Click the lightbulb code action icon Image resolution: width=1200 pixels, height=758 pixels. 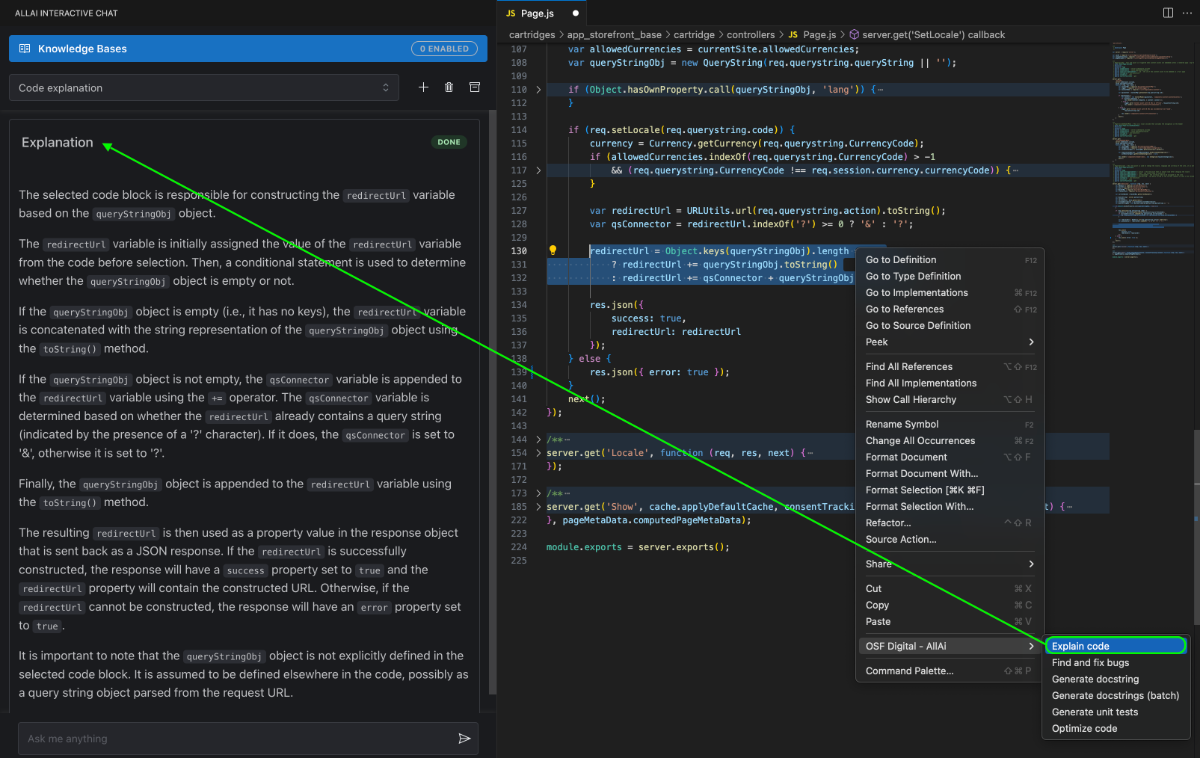point(551,251)
